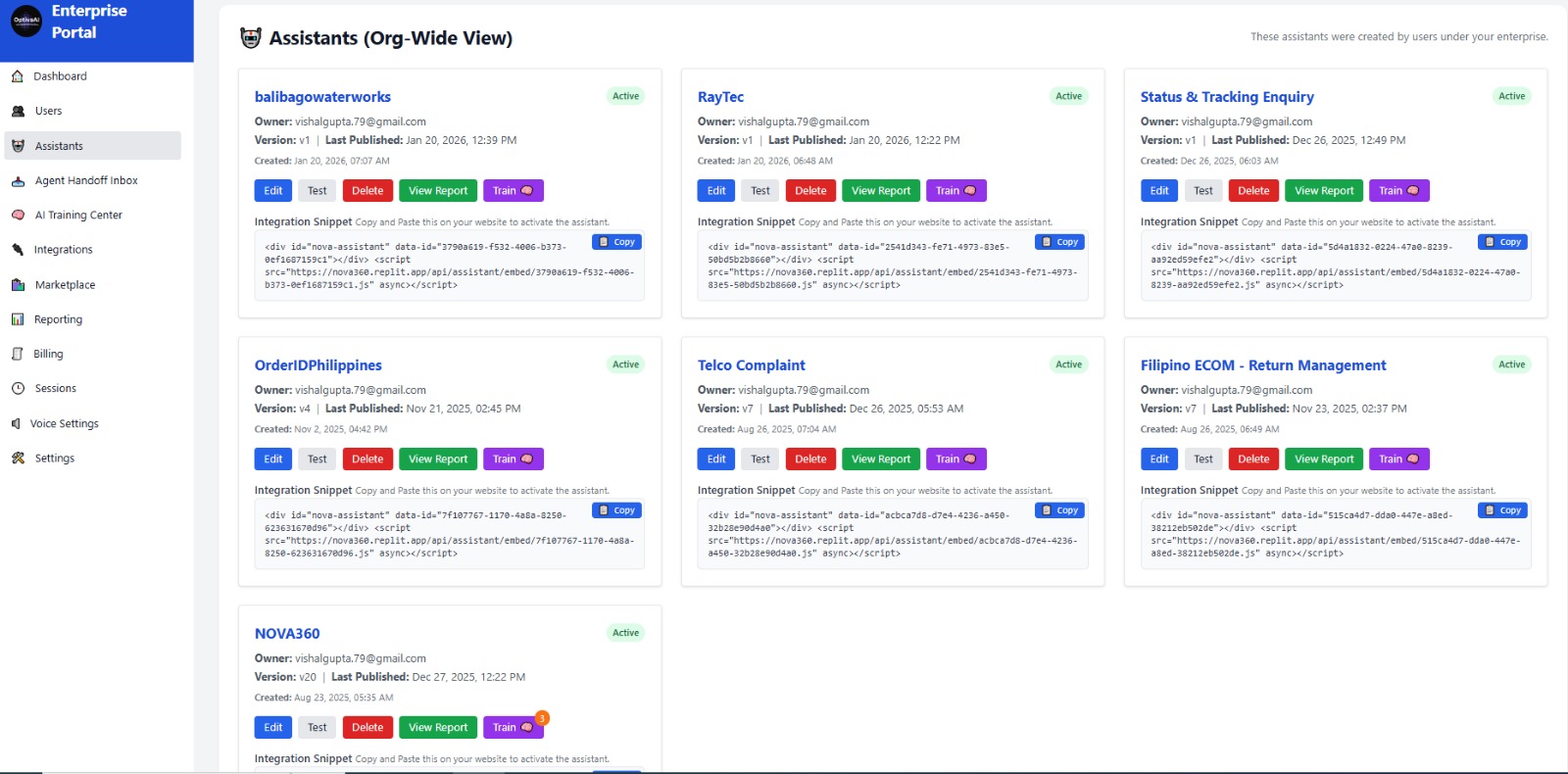Edit the OrderIDPhilippines assistant

[x=273, y=460]
